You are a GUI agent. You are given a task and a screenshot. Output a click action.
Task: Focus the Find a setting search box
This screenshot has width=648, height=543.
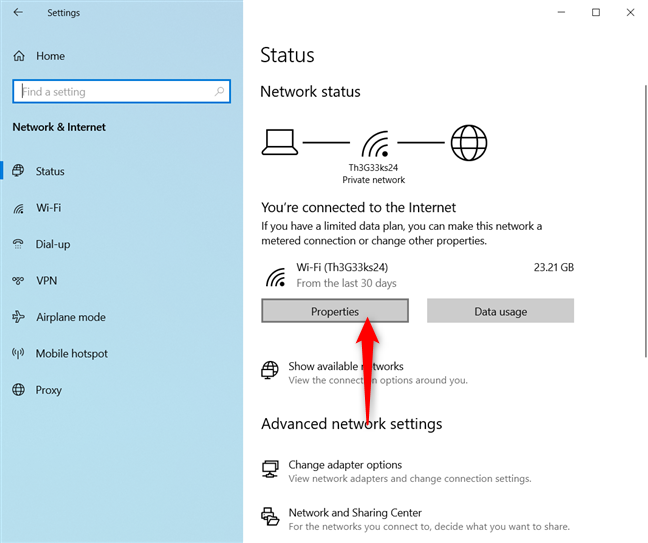(x=122, y=91)
